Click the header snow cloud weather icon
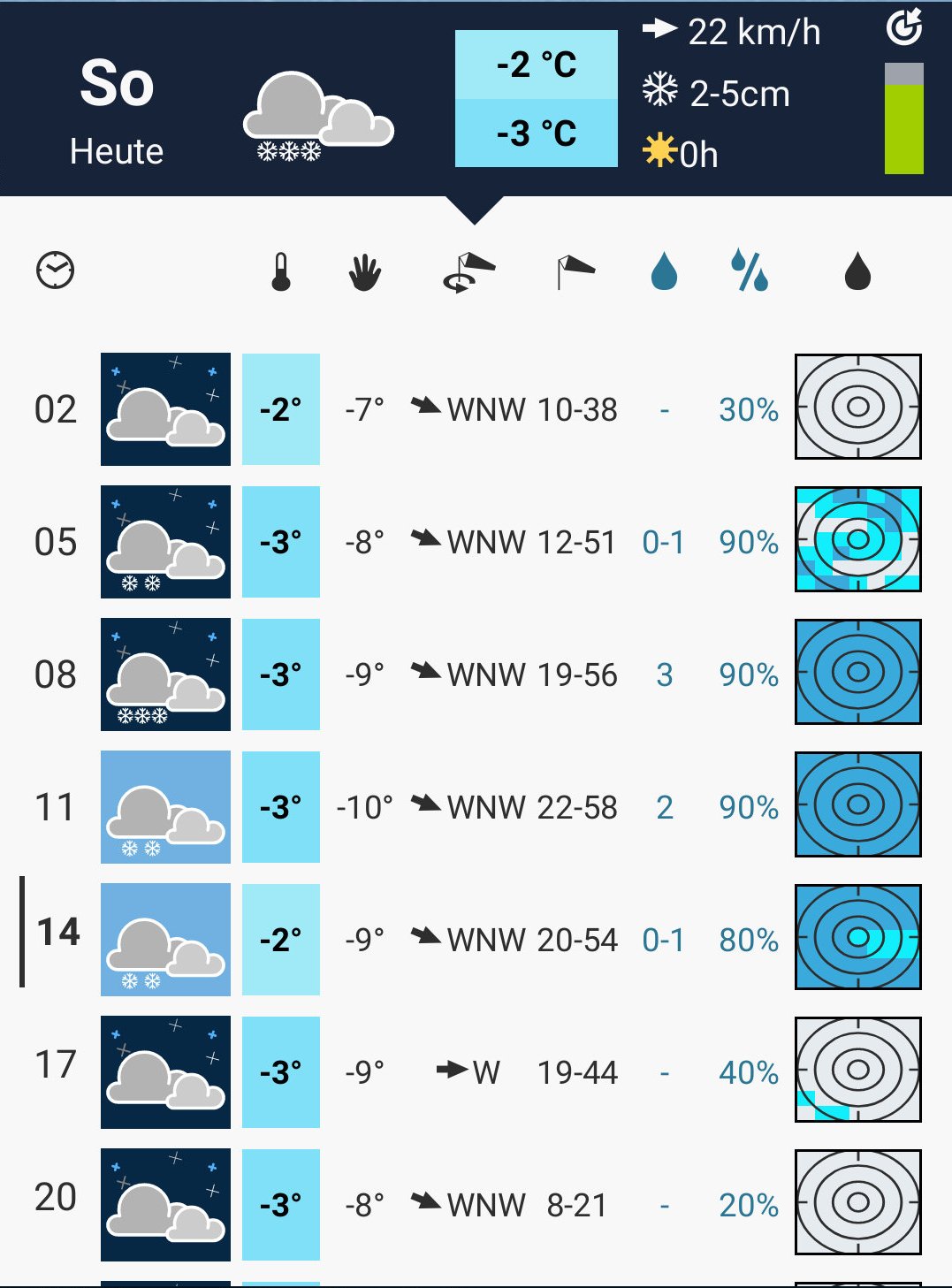Viewport: 952px width, 1288px height. [317, 115]
